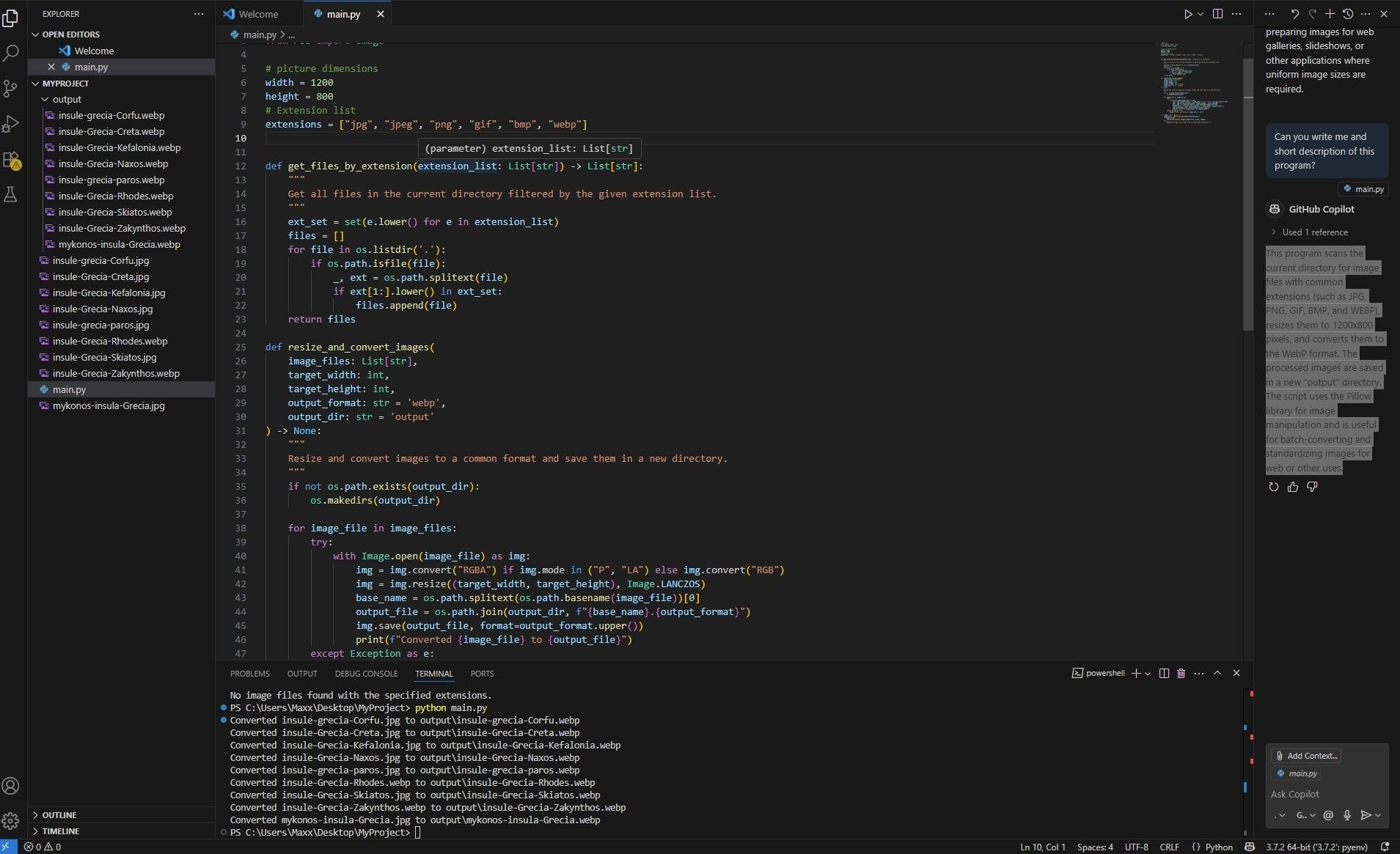Open terminal launch profile dropdown
The image size is (1400, 854).
[1148, 673]
